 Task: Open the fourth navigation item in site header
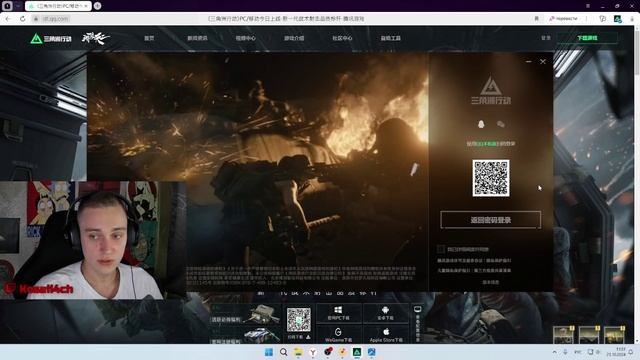point(294,38)
